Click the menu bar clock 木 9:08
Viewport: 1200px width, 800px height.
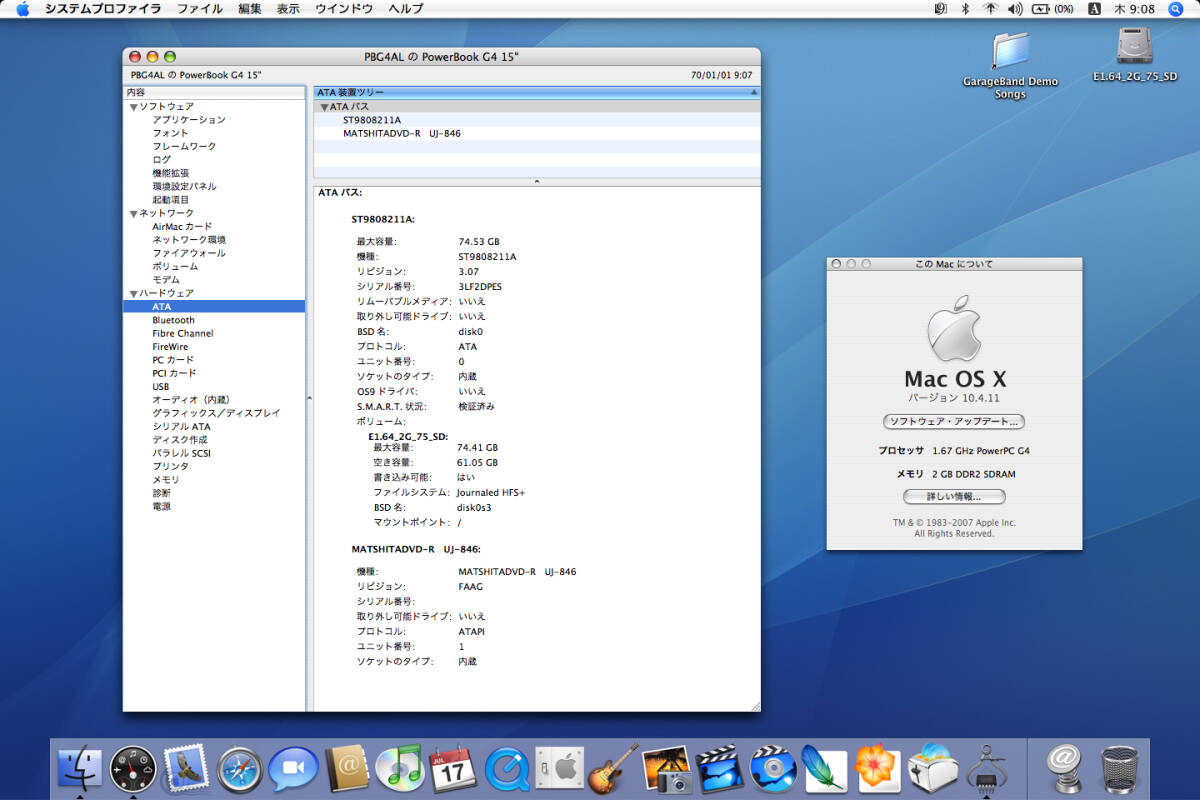1135,9
